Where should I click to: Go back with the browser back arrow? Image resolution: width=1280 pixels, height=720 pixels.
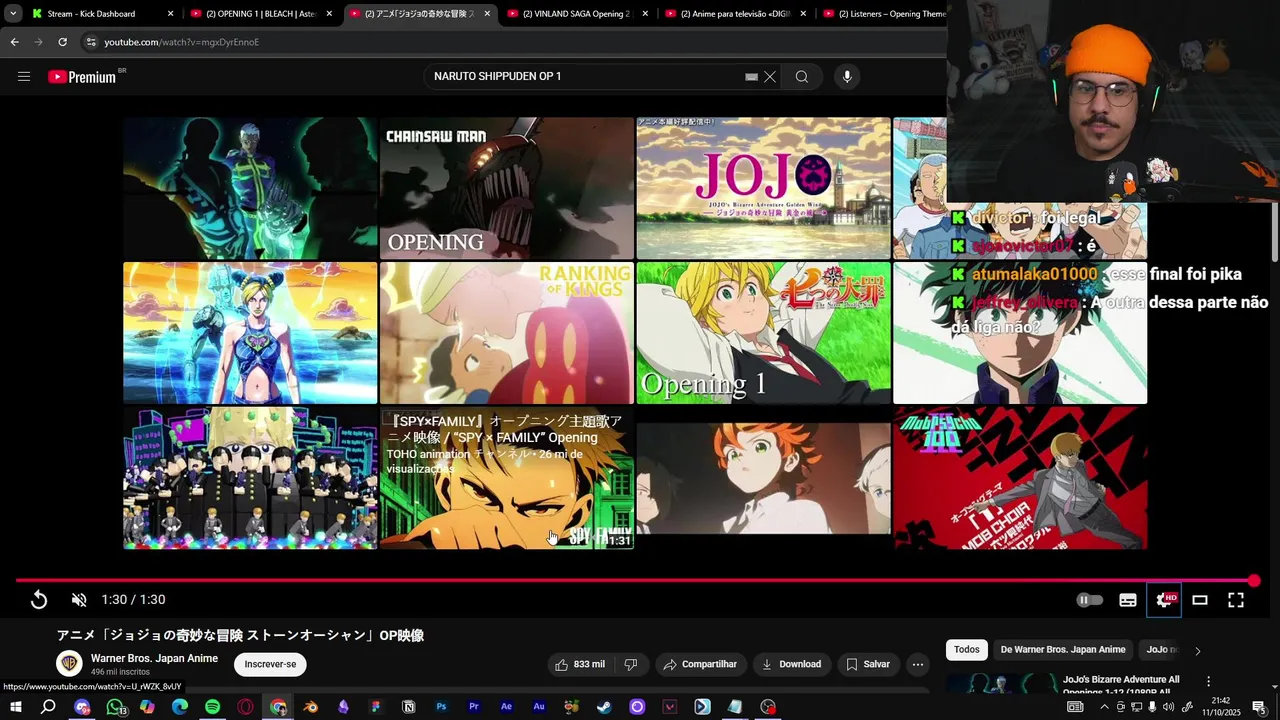pyautogui.click(x=14, y=42)
